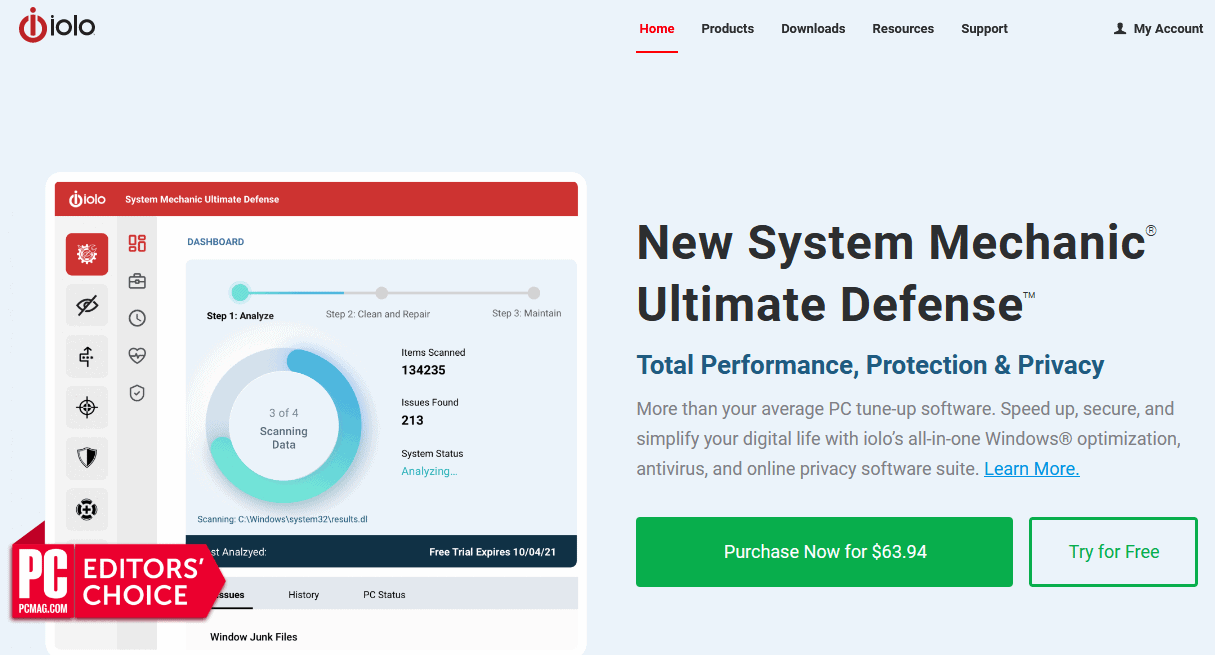
Task: Open the Downloads page
Action: [x=813, y=28]
